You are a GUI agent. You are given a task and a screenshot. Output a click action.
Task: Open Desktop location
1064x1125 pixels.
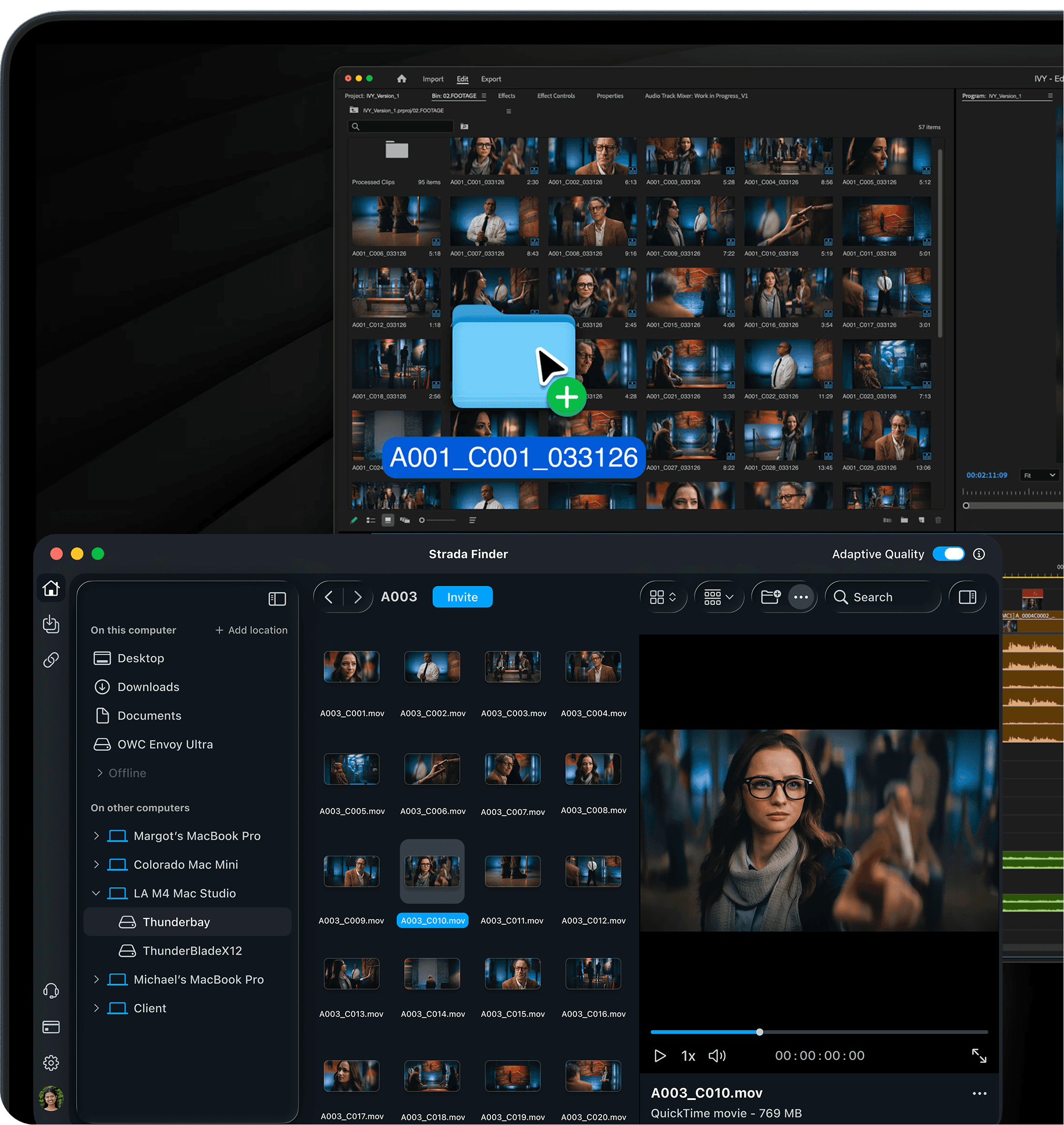[x=129, y=658]
